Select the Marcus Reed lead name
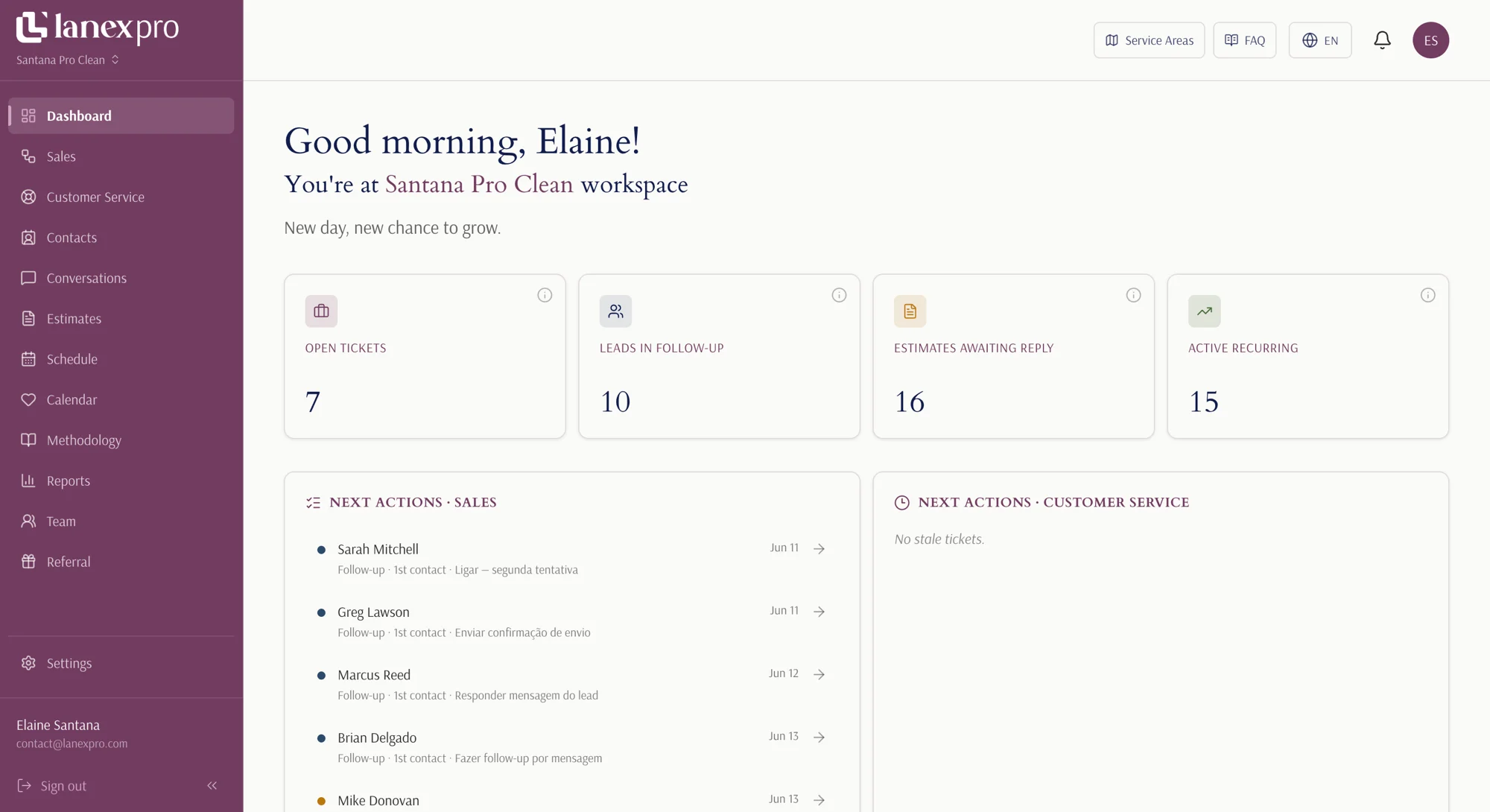This screenshot has width=1490, height=812. (374, 675)
